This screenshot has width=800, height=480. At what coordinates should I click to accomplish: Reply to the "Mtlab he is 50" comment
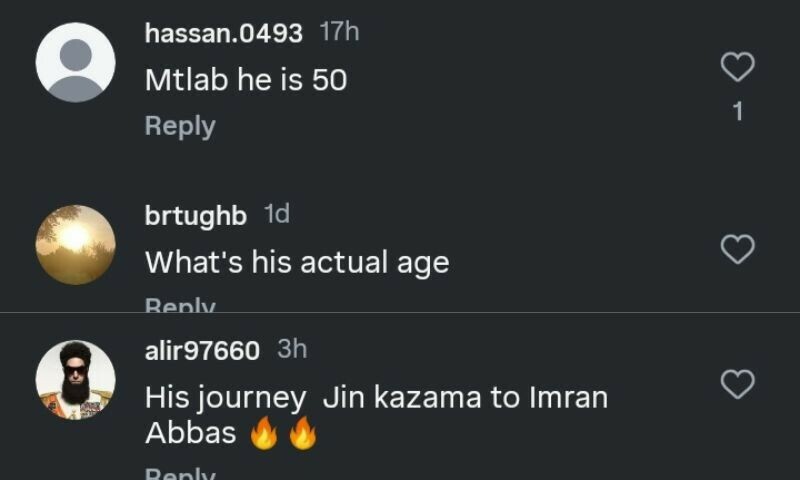click(180, 126)
